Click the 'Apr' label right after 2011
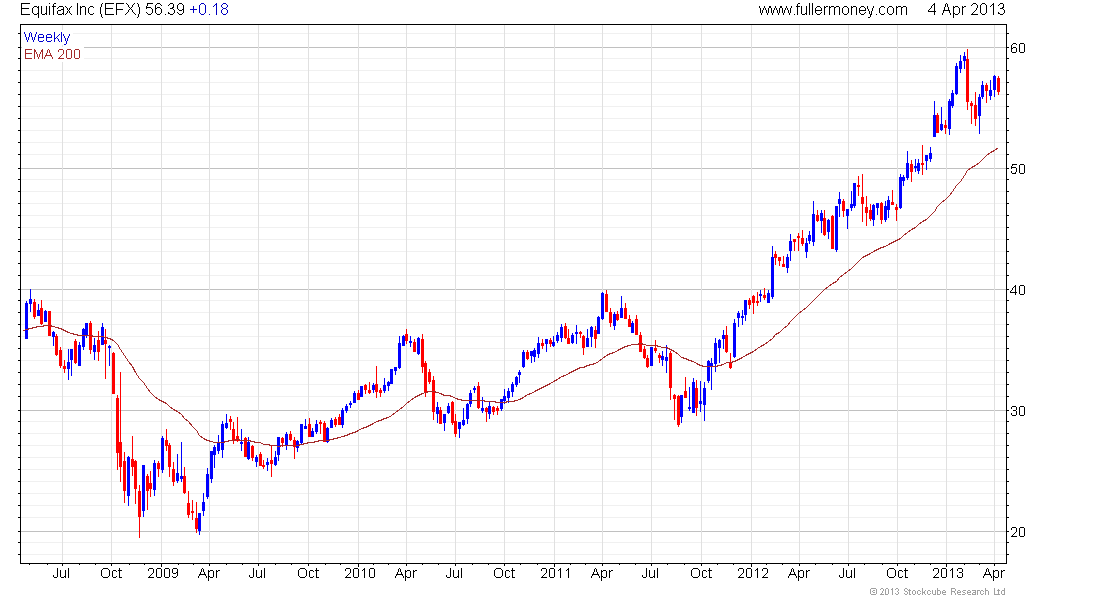Screen dimensions: 1100x600 pos(602,573)
